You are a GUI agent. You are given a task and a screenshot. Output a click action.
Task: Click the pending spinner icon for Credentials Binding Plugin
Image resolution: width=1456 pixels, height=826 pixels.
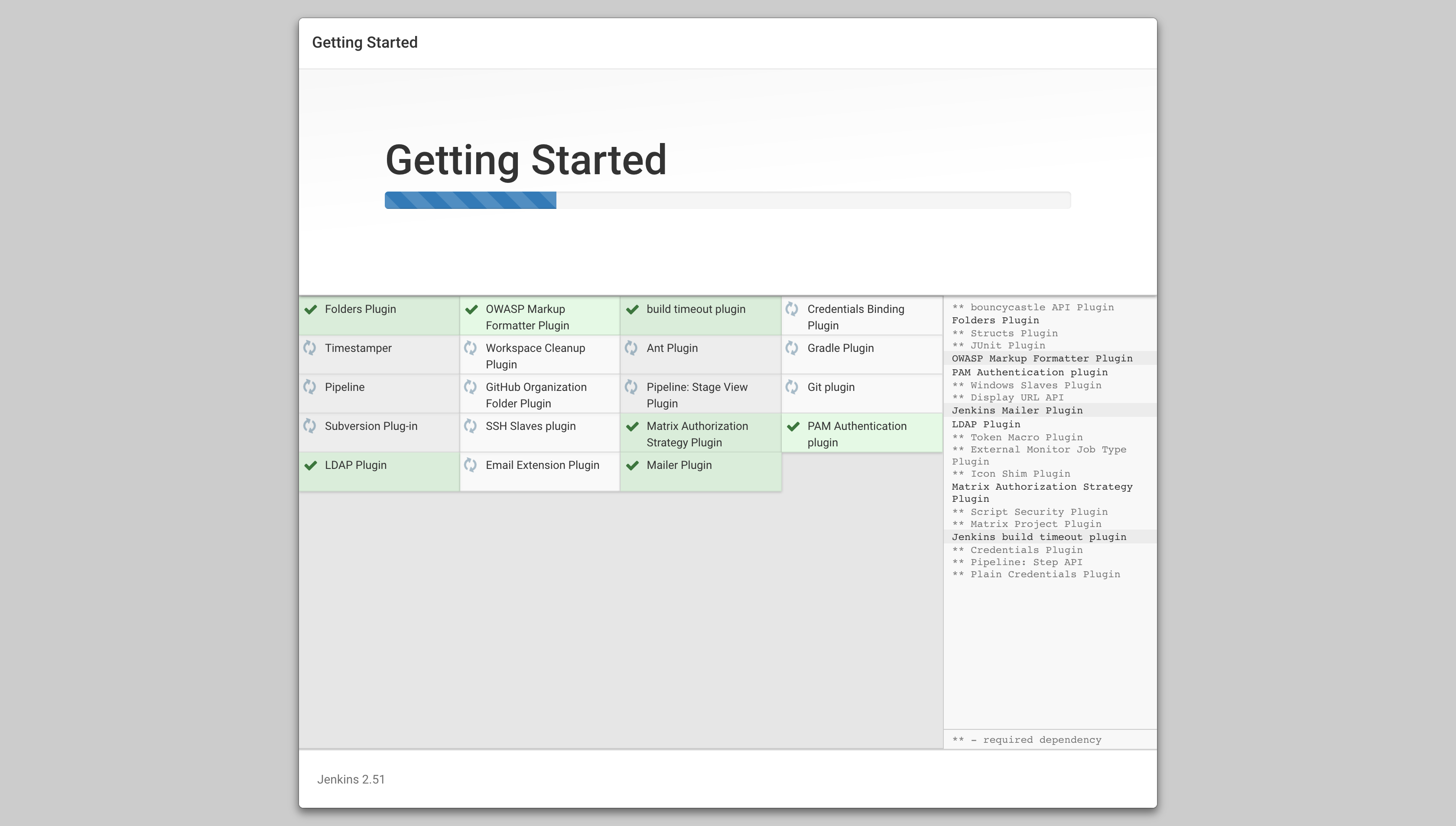click(x=793, y=309)
